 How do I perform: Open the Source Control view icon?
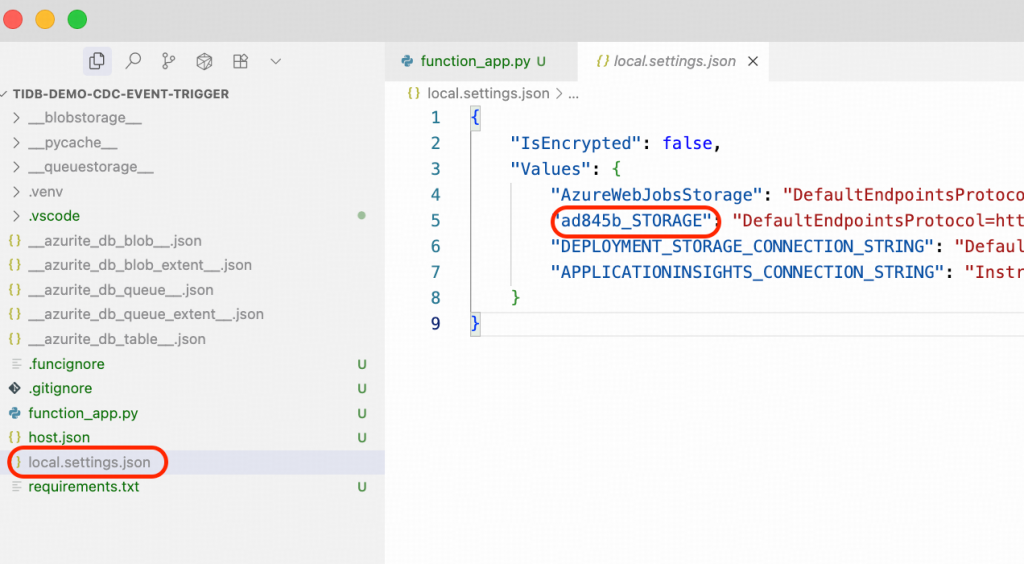click(x=169, y=61)
